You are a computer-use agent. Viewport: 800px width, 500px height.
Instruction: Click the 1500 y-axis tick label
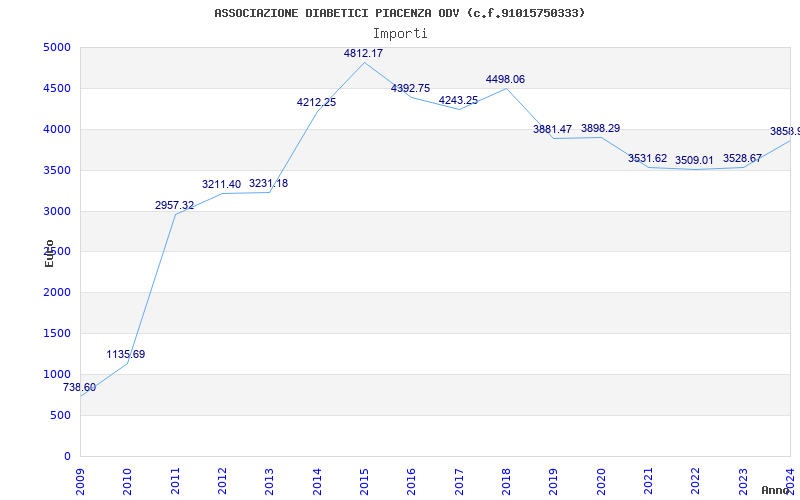click(57, 334)
